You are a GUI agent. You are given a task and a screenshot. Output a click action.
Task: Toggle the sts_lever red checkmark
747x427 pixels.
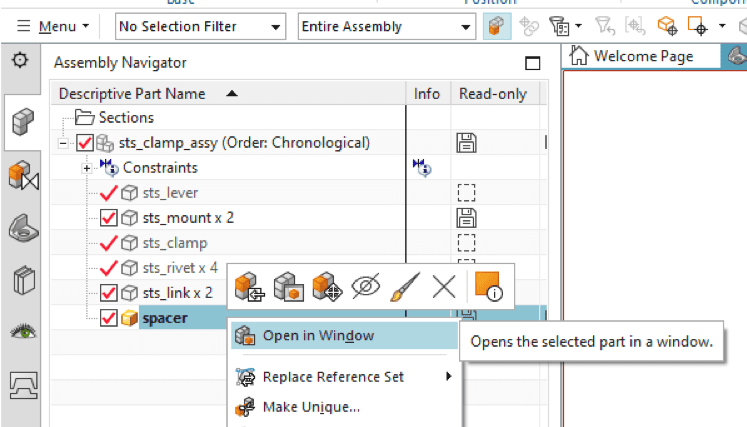pyautogui.click(x=109, y=193)
